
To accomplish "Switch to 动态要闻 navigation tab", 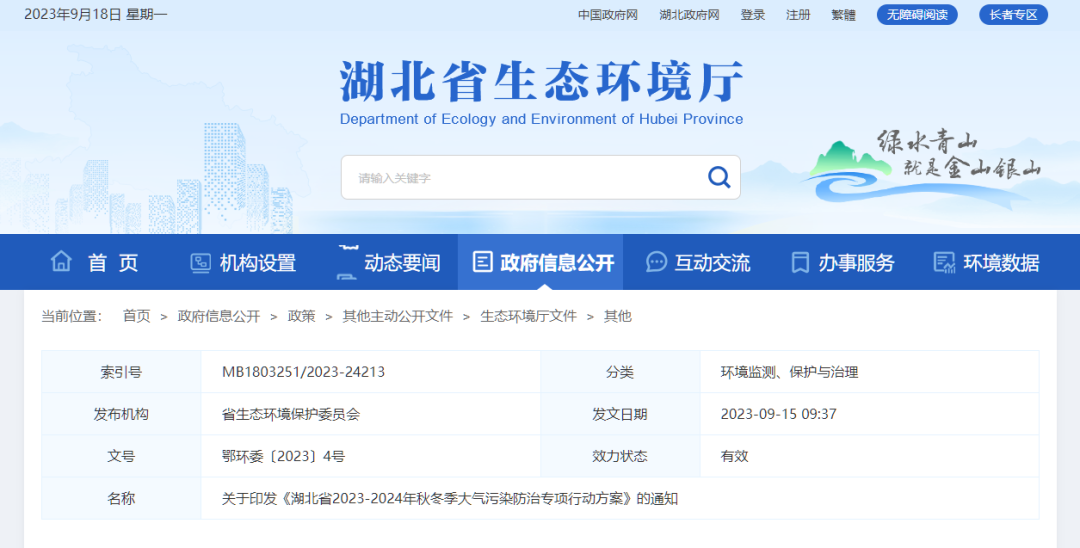I will (388, 262).
